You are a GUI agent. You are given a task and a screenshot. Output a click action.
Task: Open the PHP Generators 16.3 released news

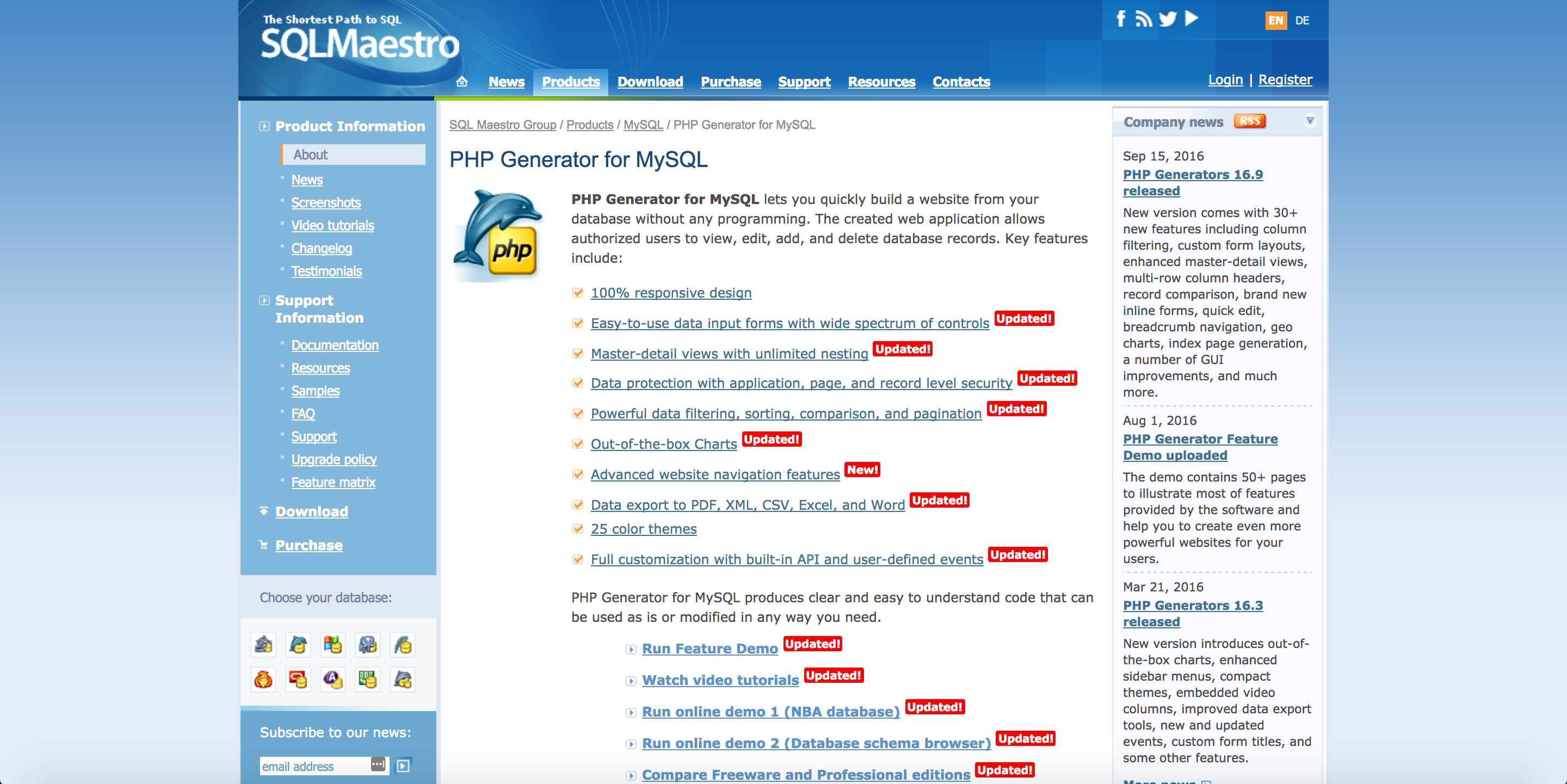[x=1192, y=614]
